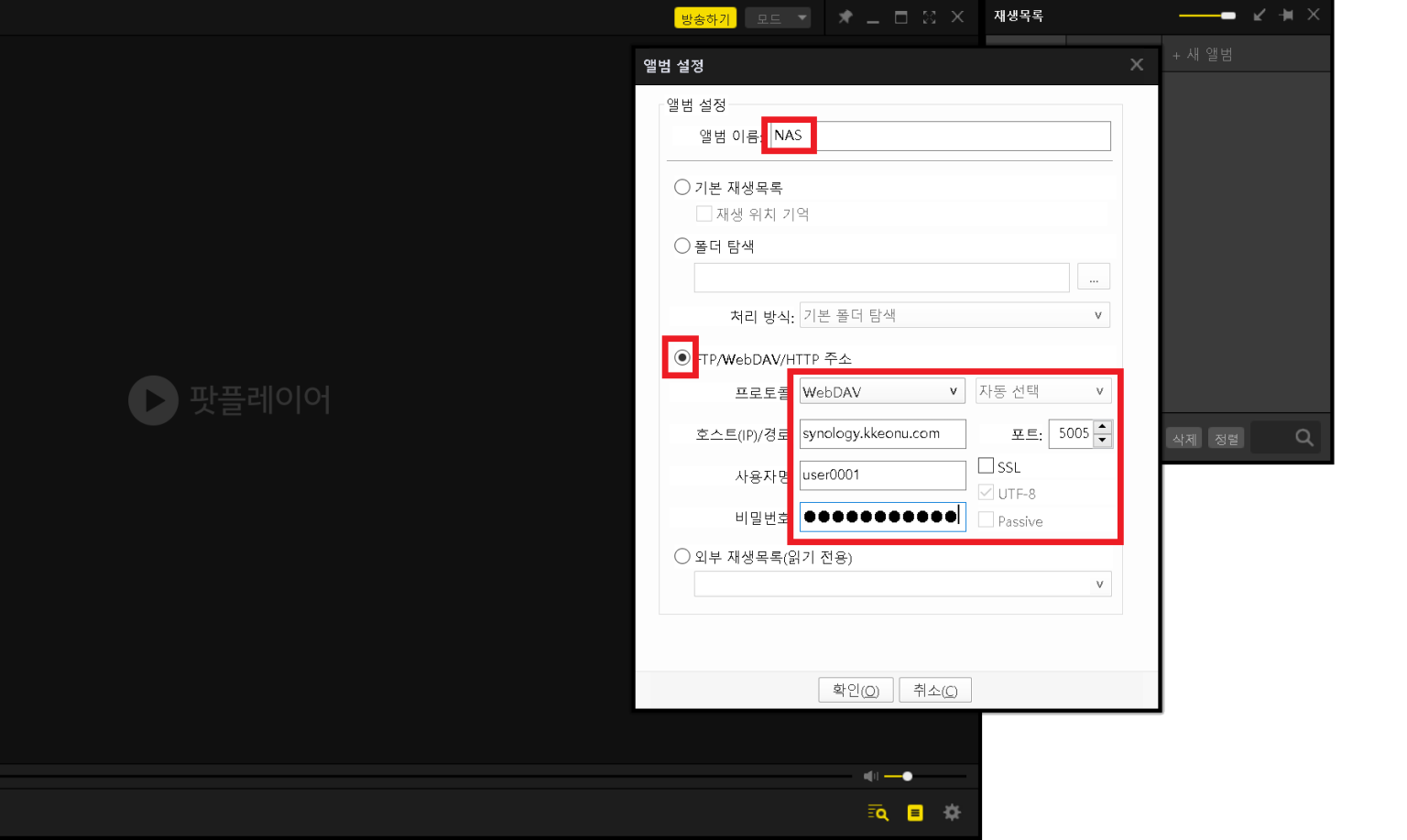This screenshot has height=840, width=1407.
Task: Click the 사용자명 field with user0001
Action: click(x=882, y=475)
